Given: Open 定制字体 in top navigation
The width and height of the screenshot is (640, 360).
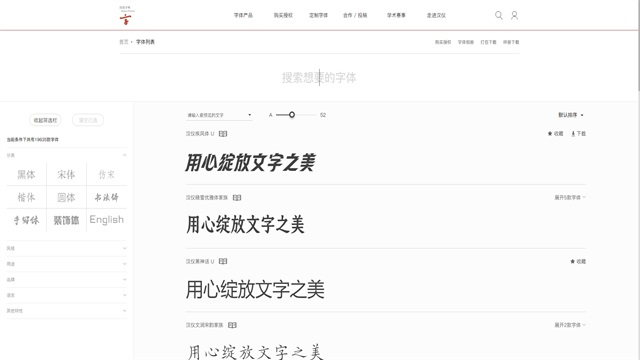Looking at the screenshot, I should tap(318, 16).
